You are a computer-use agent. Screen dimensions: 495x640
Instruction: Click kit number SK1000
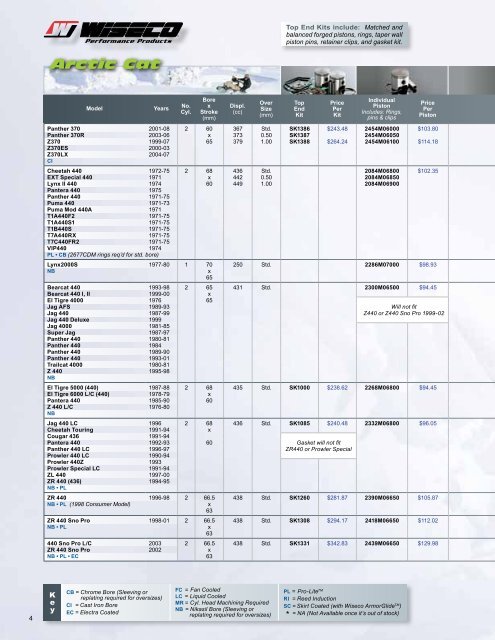(x=300, y=388)
